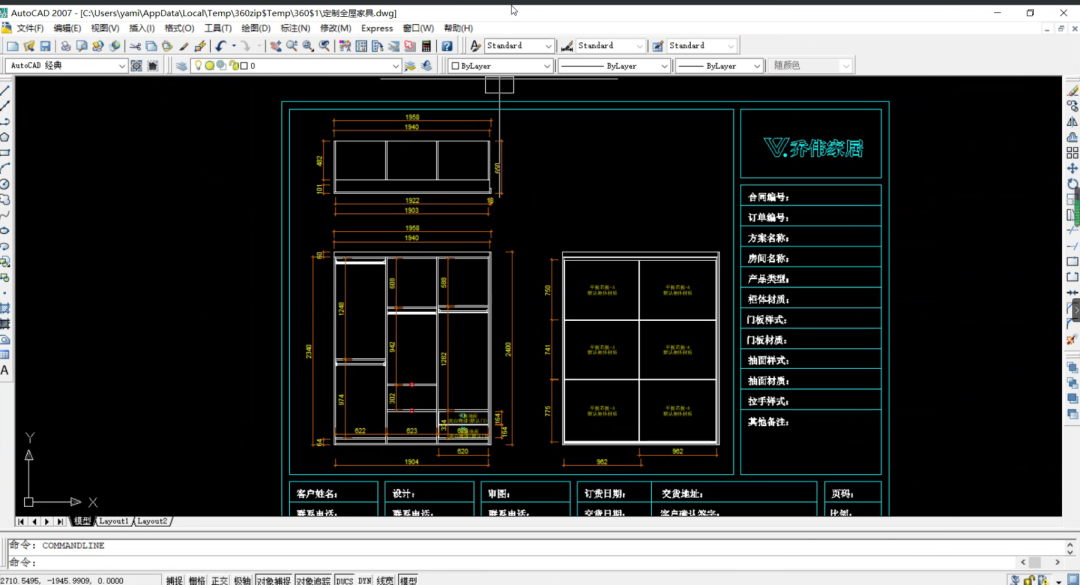This screenshot has height=585, width=1080.
Task: Open the Layer Properties Manager icon
Action: coord(182,66)
